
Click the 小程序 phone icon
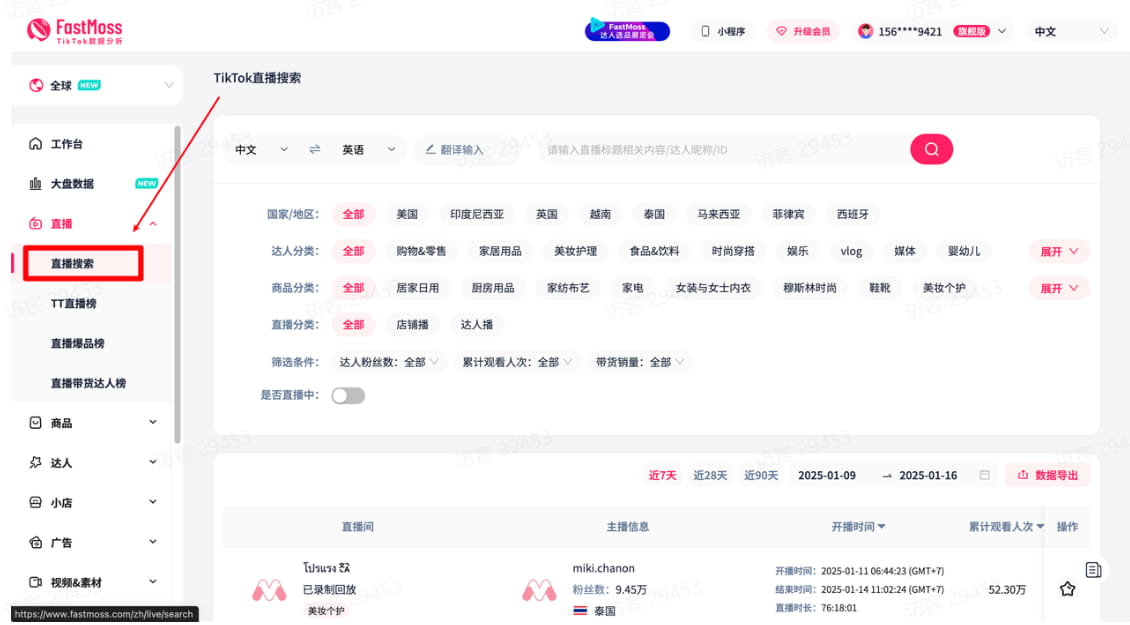(705, 32)
